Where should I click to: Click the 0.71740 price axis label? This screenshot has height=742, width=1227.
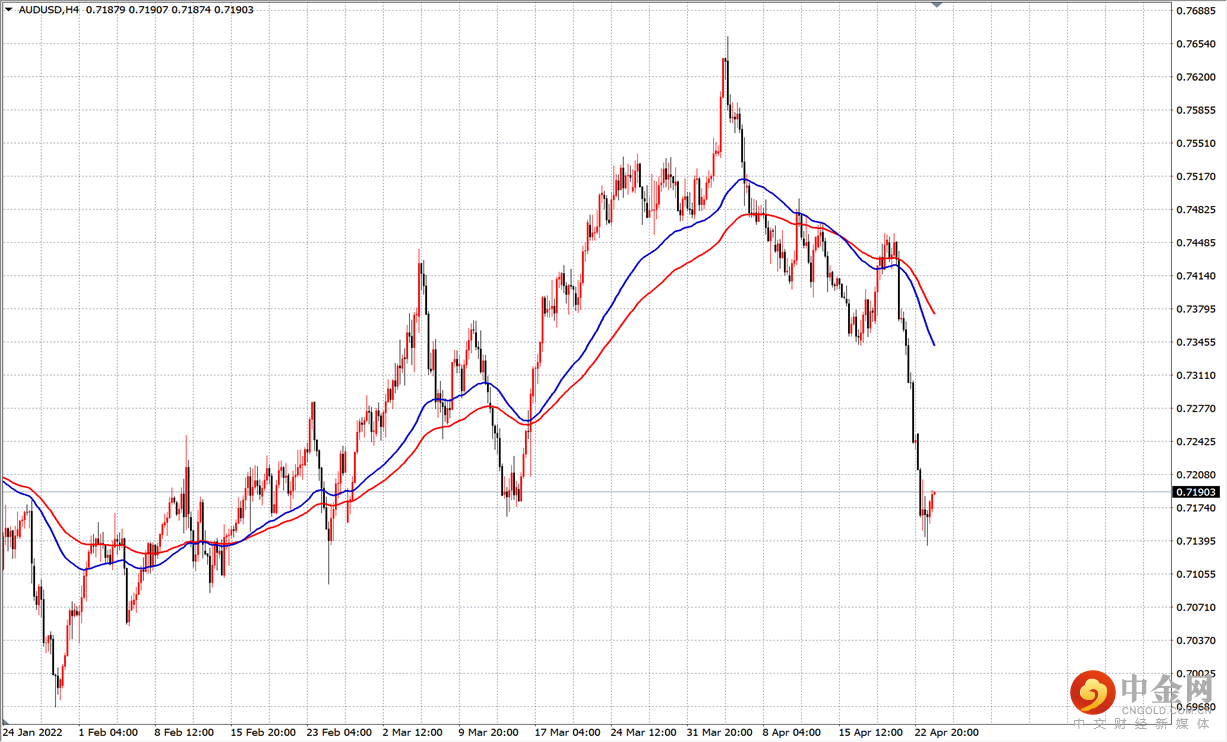click(x=1196, y=508)
